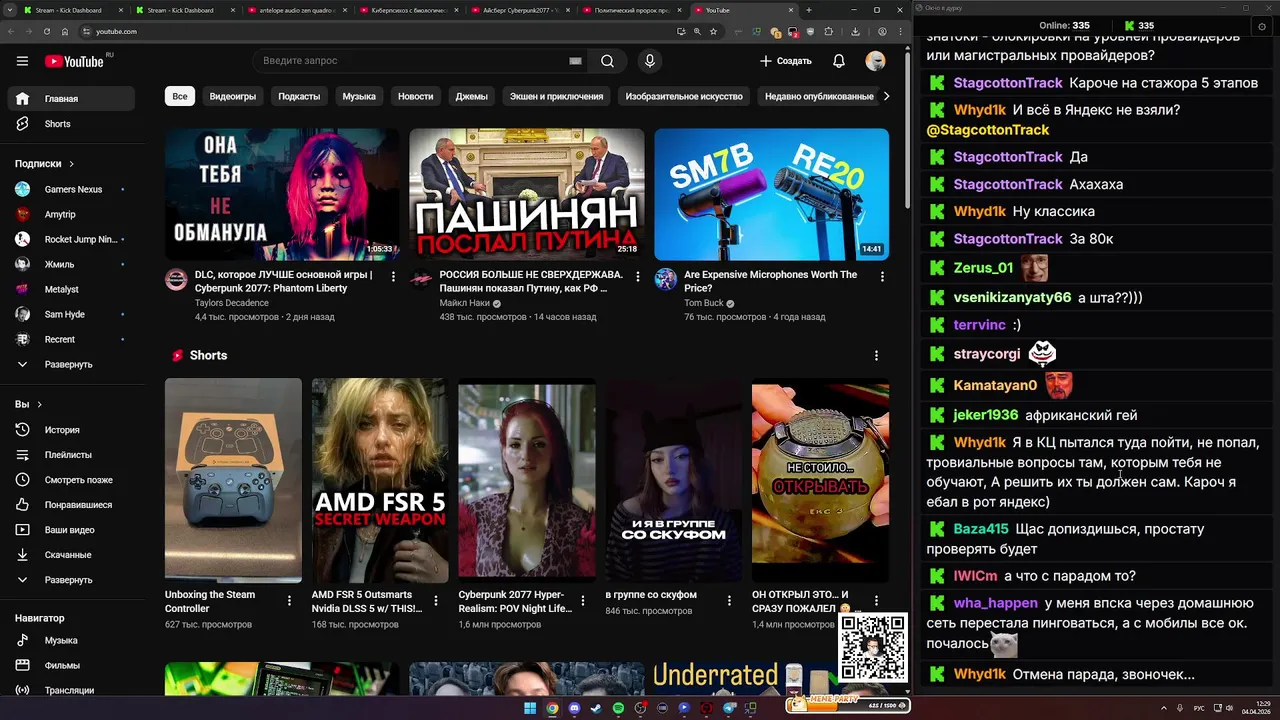Open a new Chrome tab

[809, 10]
